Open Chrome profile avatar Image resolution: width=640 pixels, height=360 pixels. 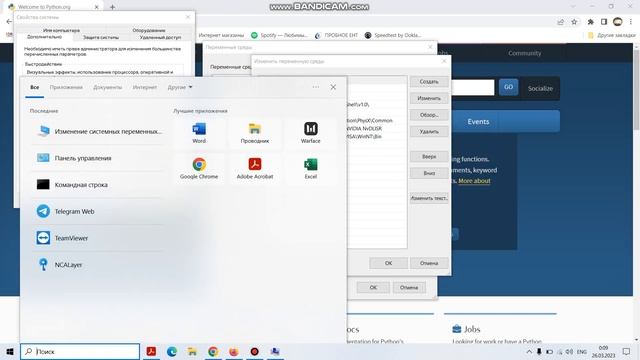(x=618, y=22)
